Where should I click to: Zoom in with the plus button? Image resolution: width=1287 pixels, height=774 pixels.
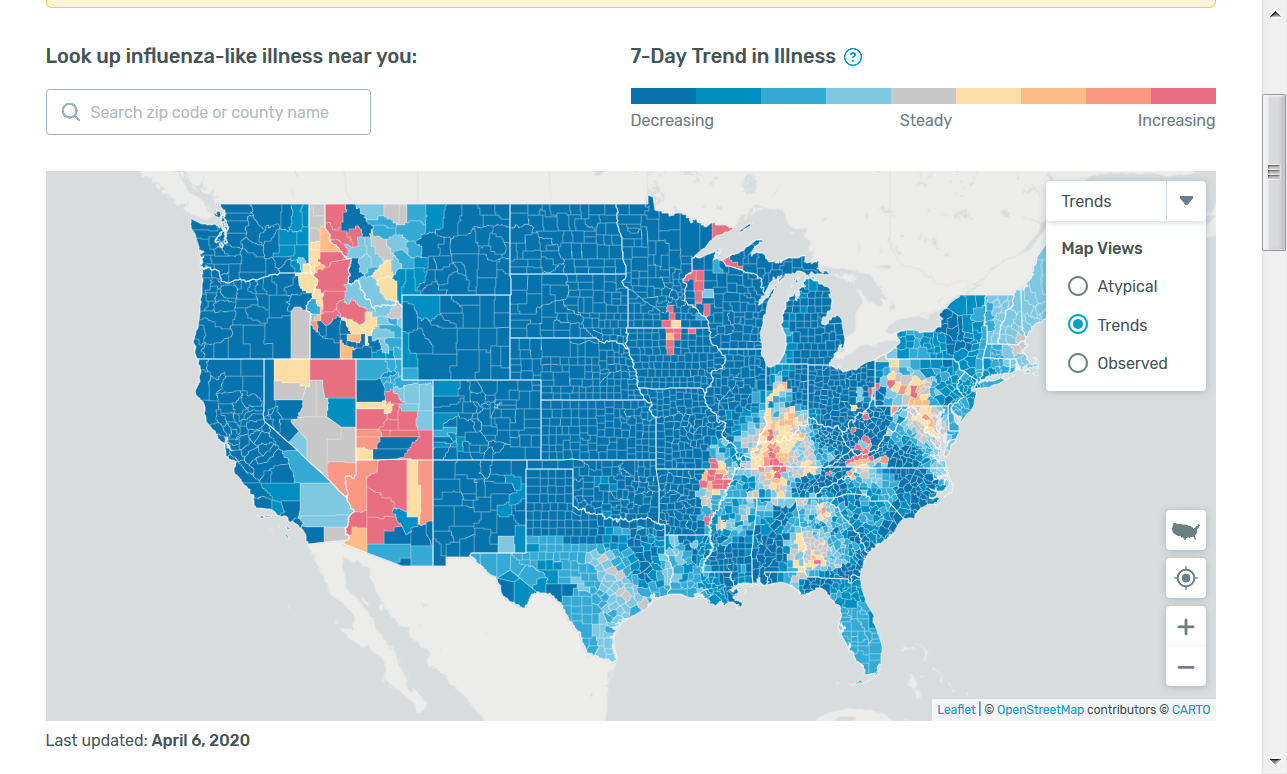click(1185, 627)
